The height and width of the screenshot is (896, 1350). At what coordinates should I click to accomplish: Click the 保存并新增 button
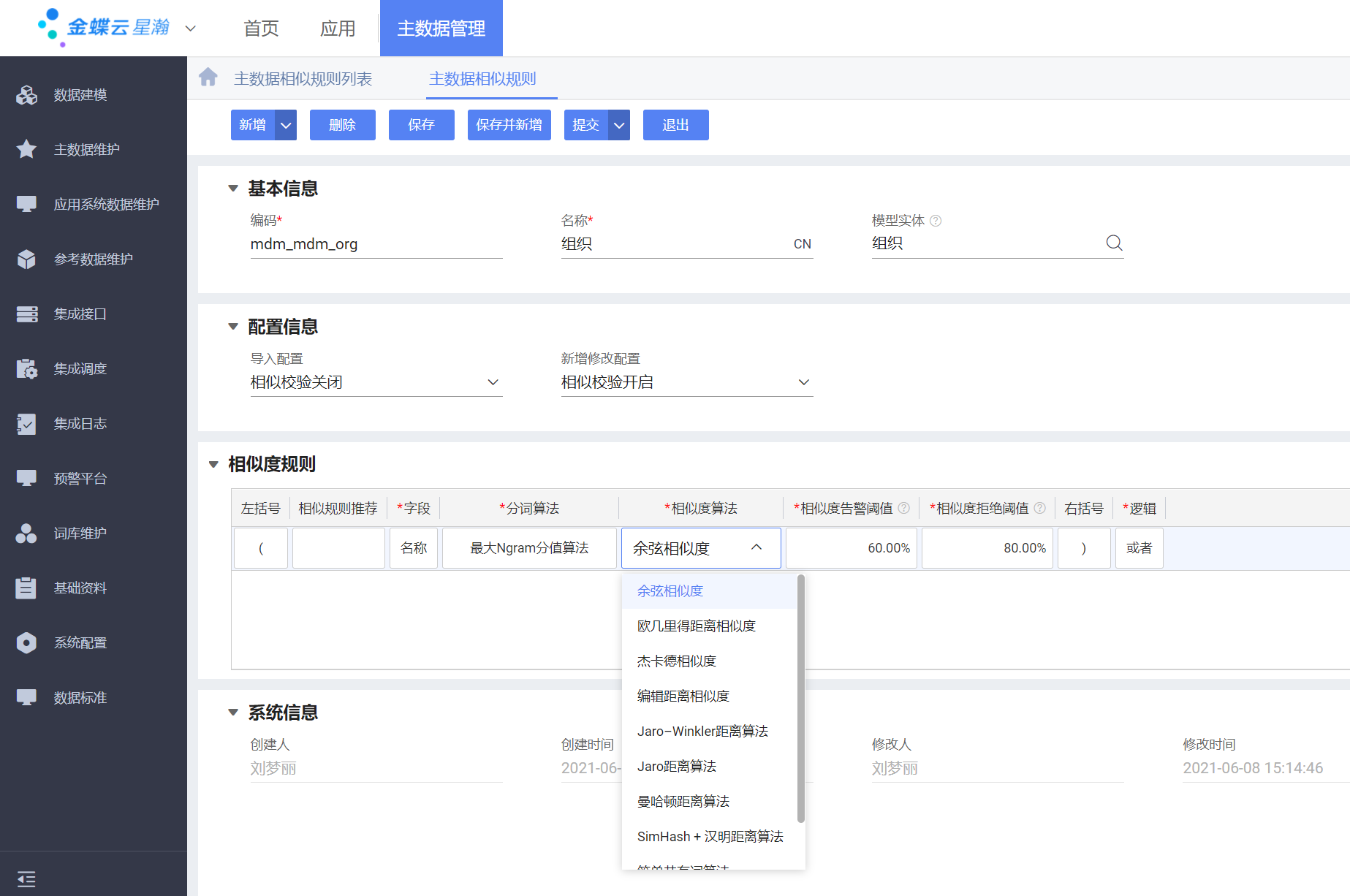[x=509, y=125]
